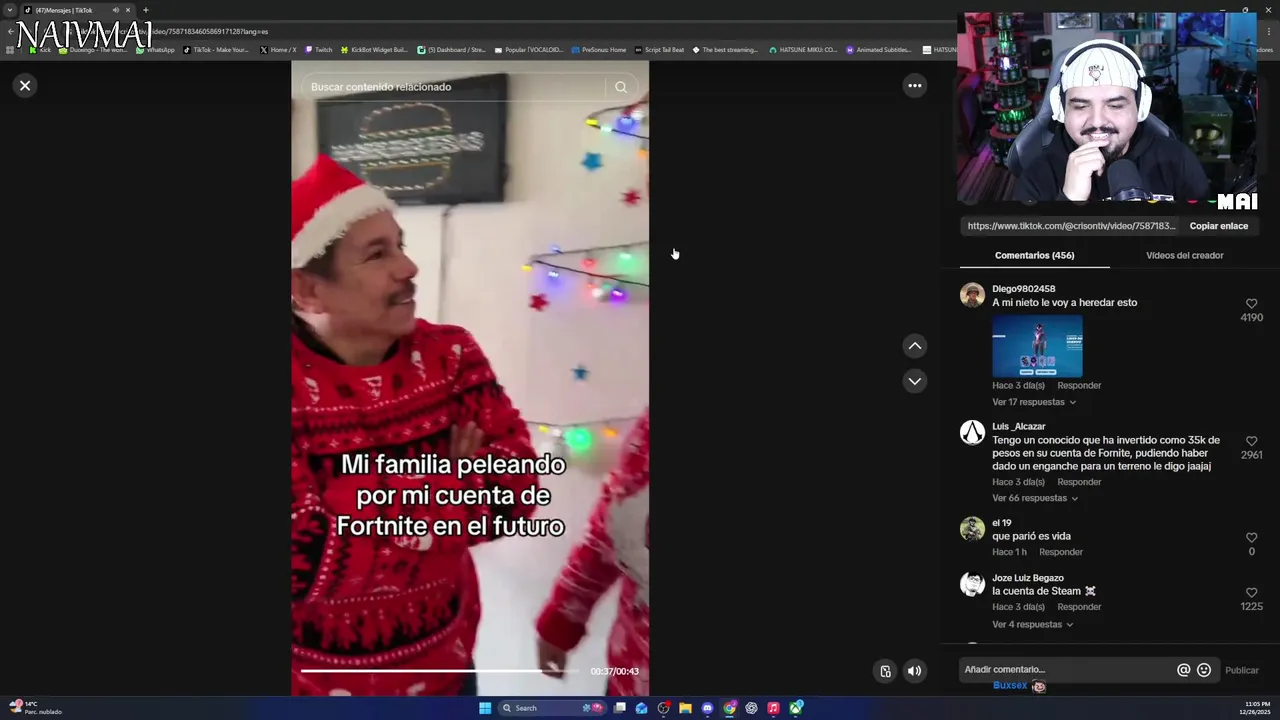Open the Windows Start menu
Screen dimensions: 1280x720
pyautogui.click(x=485, y=708)
